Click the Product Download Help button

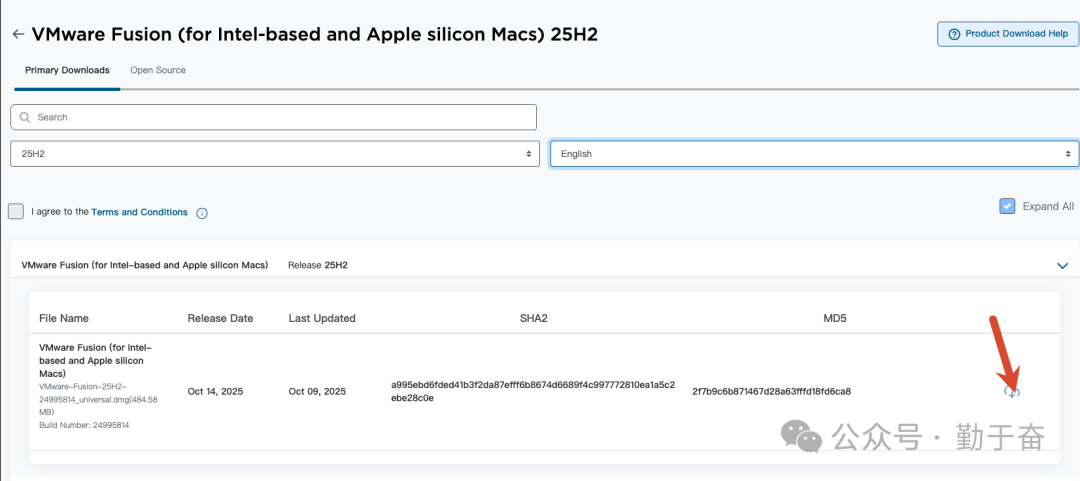pyautogui.click(x=1008, y=34)
